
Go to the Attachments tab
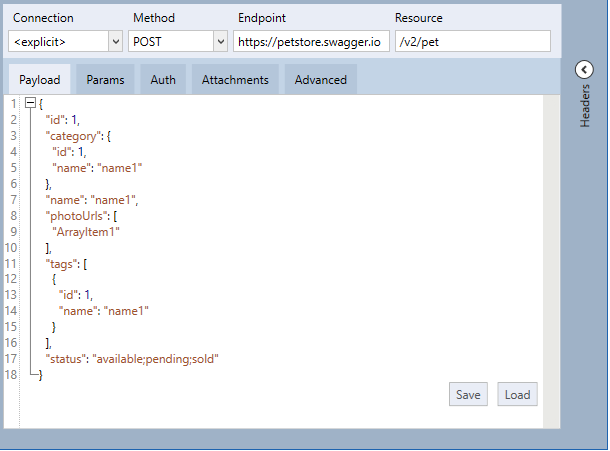pos(235,80)
